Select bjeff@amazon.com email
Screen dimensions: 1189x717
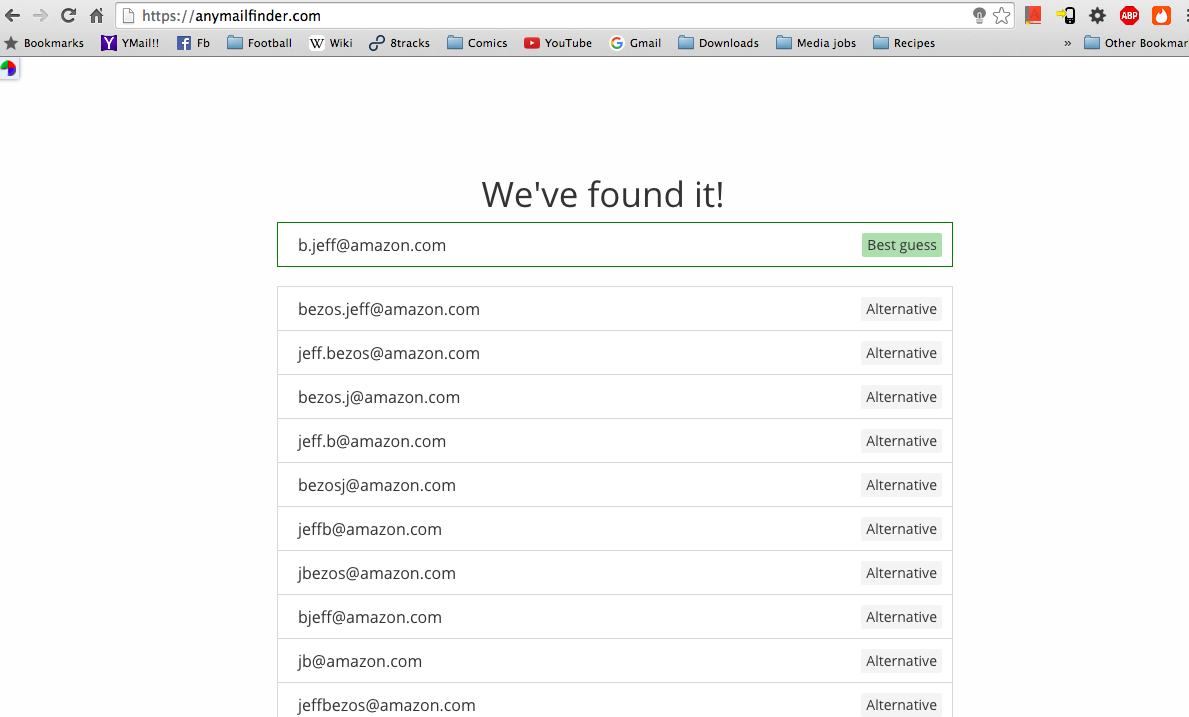pos(370,617)
